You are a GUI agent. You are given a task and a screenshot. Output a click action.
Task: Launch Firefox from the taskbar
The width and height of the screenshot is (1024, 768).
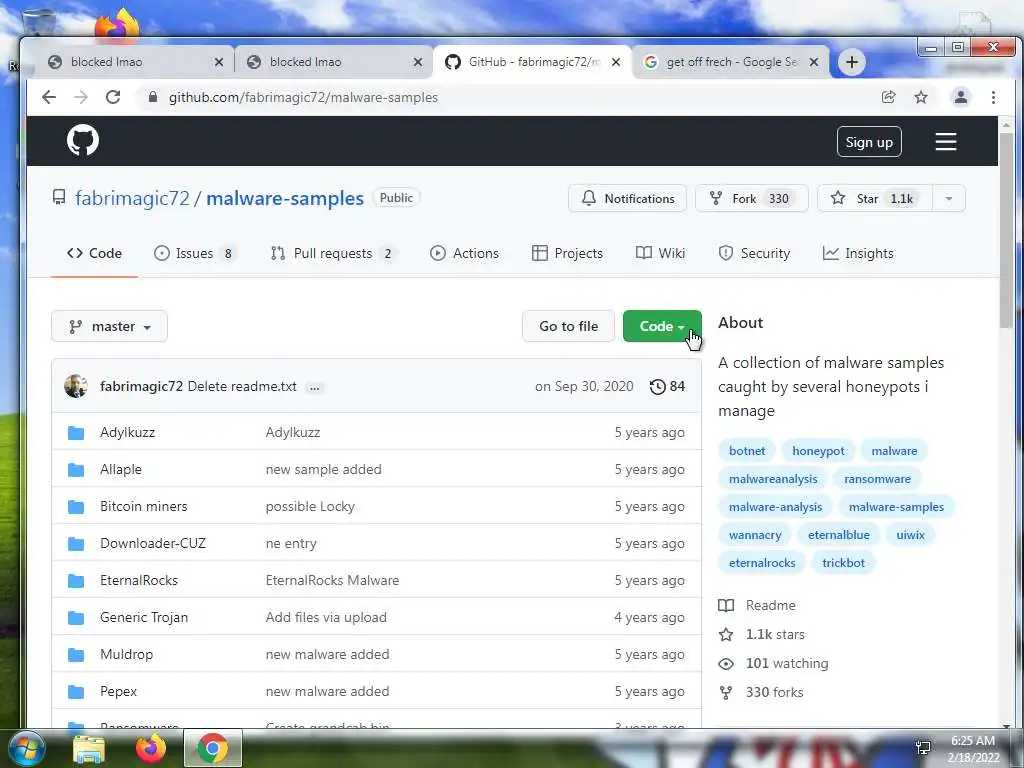[150, 748]
